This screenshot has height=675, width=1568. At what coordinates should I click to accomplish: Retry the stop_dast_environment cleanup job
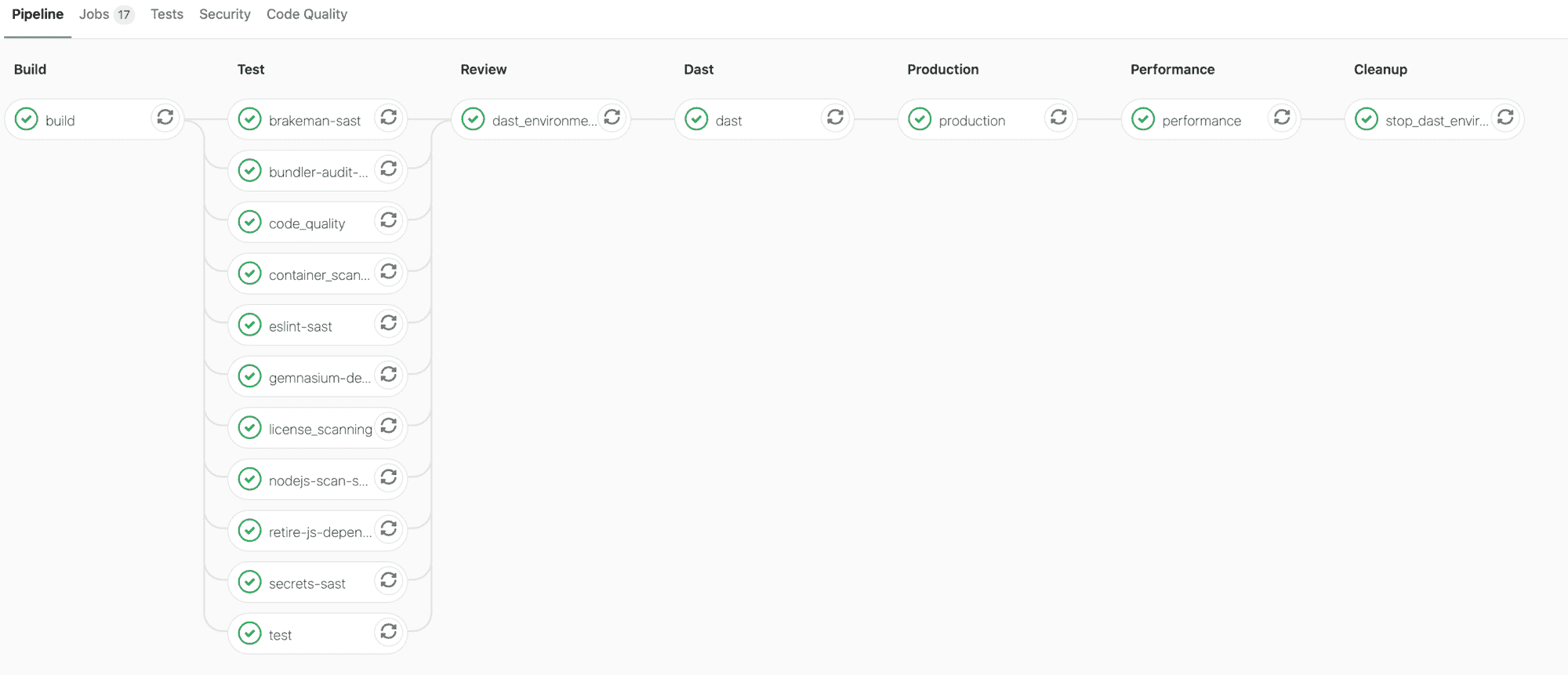click(x=1505, y=118)
